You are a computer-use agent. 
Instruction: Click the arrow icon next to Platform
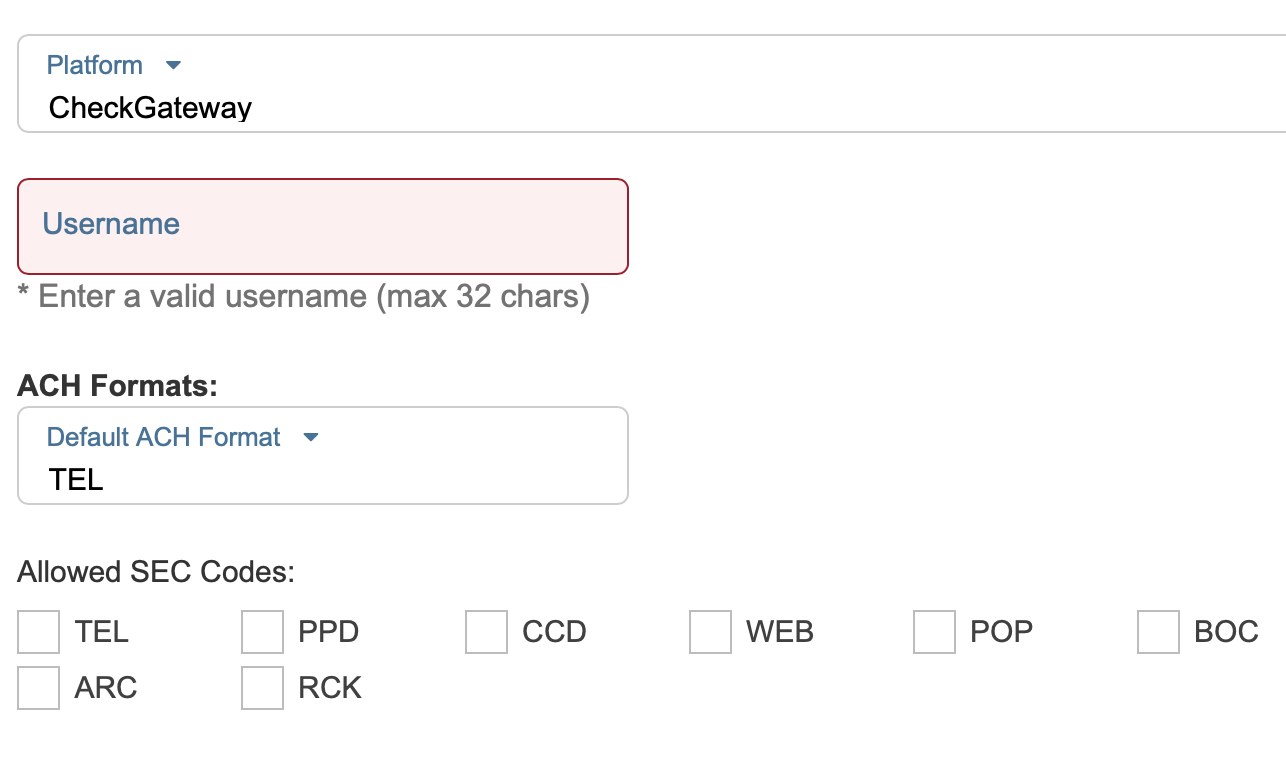point(173,66)
